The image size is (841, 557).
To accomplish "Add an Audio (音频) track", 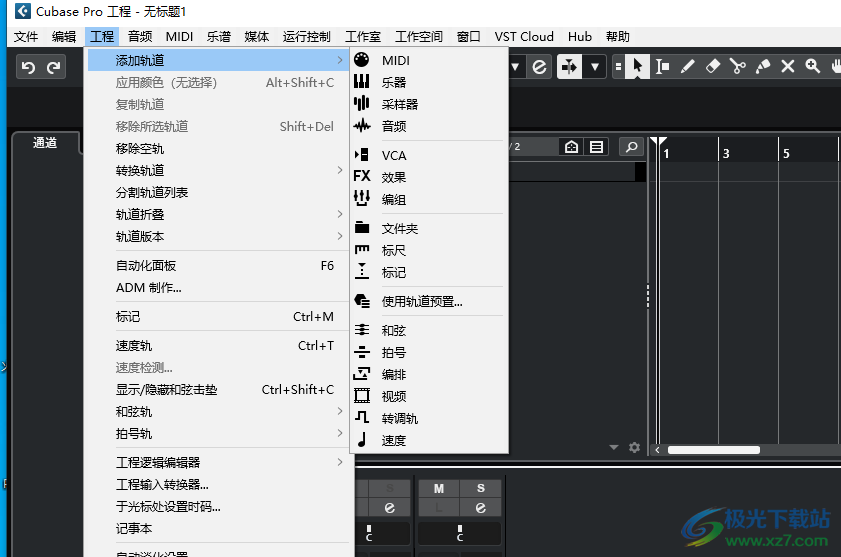I will coord(429,126).
